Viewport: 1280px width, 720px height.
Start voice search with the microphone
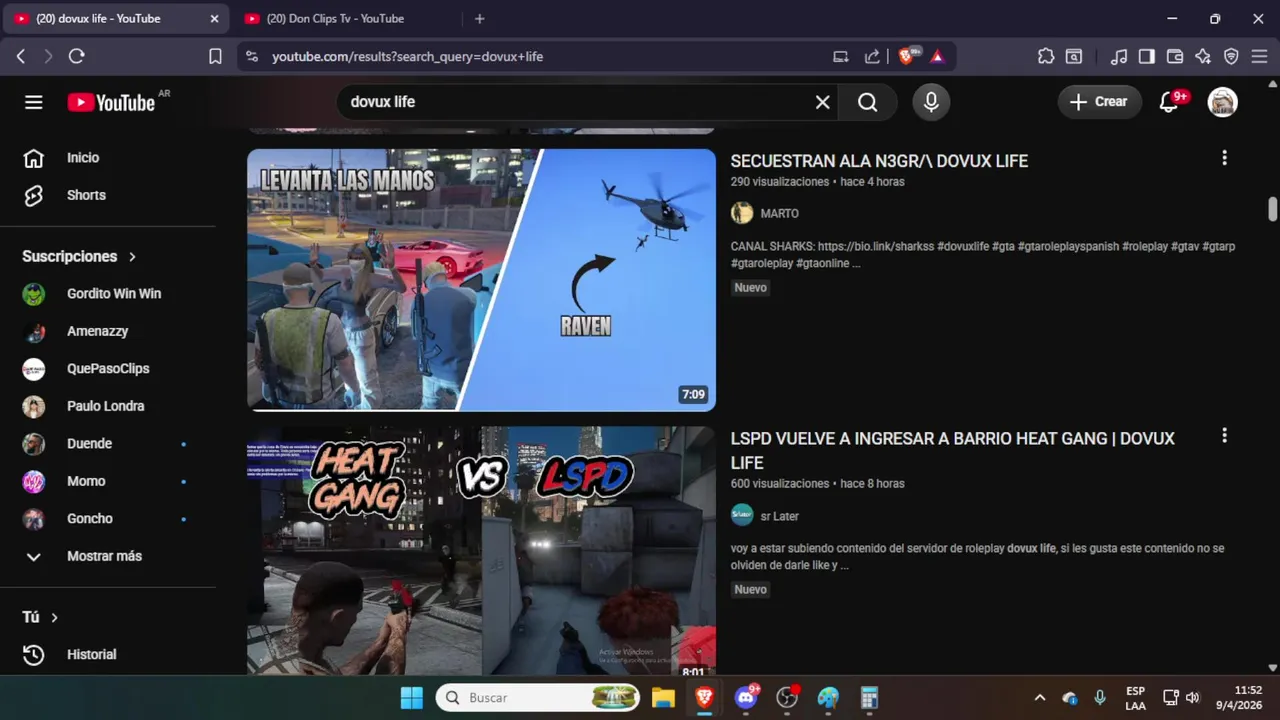coord(931,102)
